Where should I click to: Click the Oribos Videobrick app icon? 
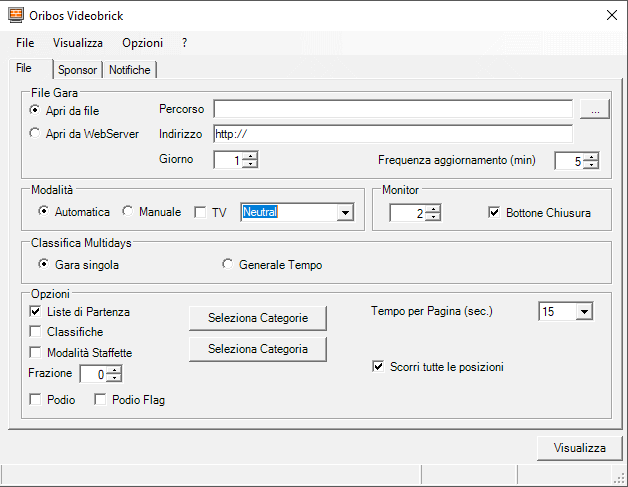pos(16,15)
